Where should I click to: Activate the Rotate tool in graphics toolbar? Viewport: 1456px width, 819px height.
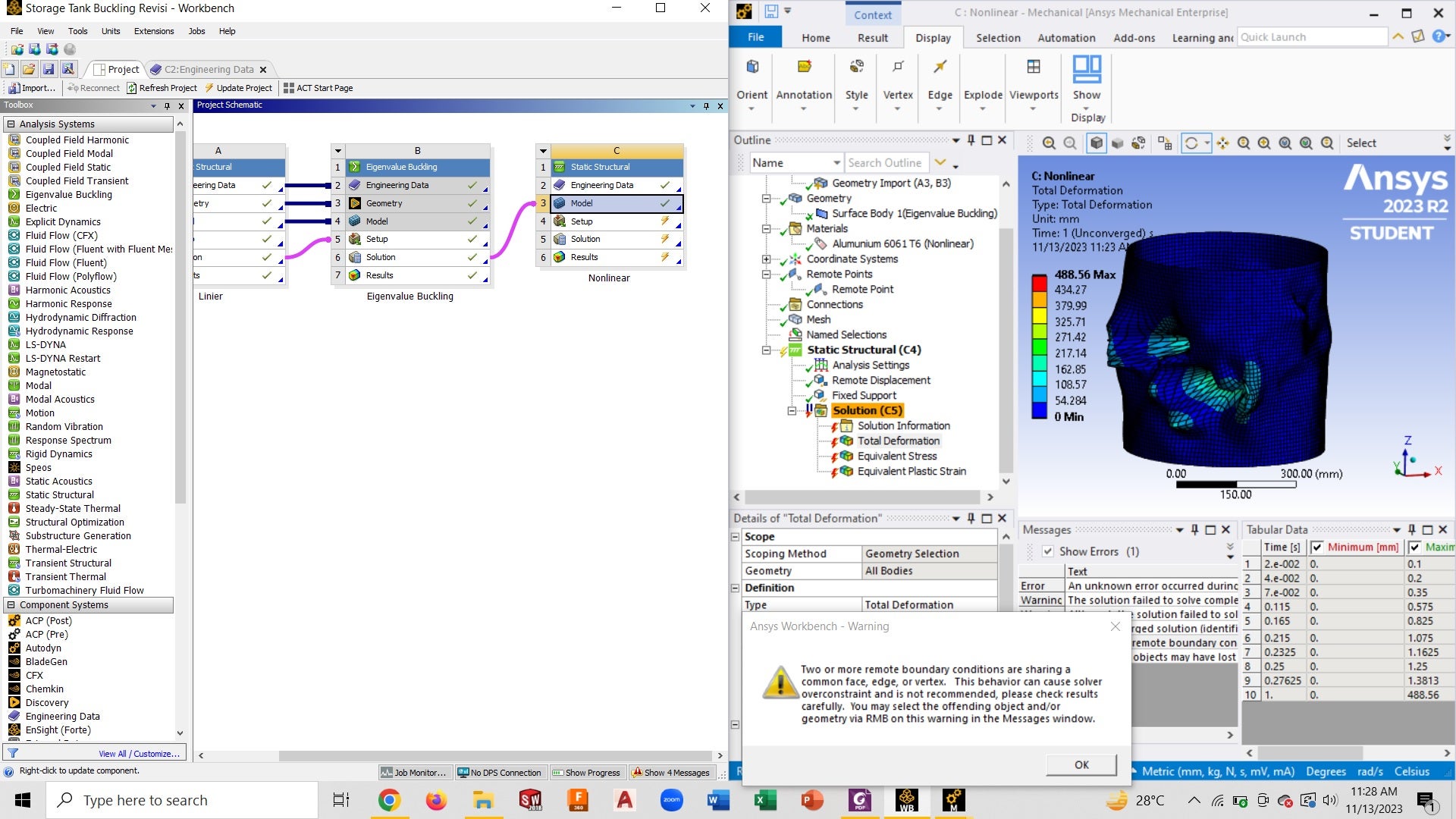click(x=1191, y=143)
